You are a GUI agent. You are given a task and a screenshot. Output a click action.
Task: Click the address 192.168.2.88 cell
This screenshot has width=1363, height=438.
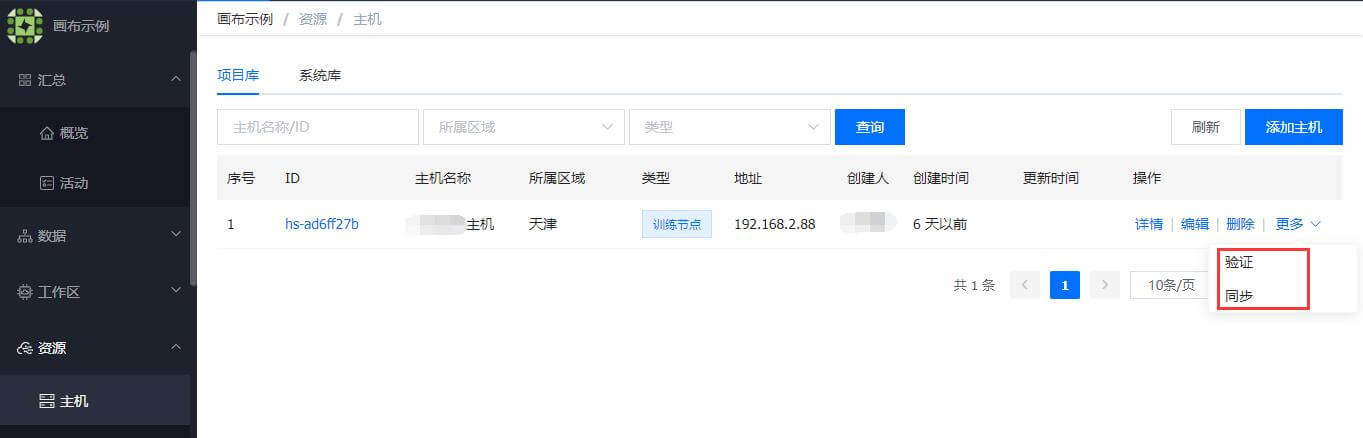click(x=775, y=224)
